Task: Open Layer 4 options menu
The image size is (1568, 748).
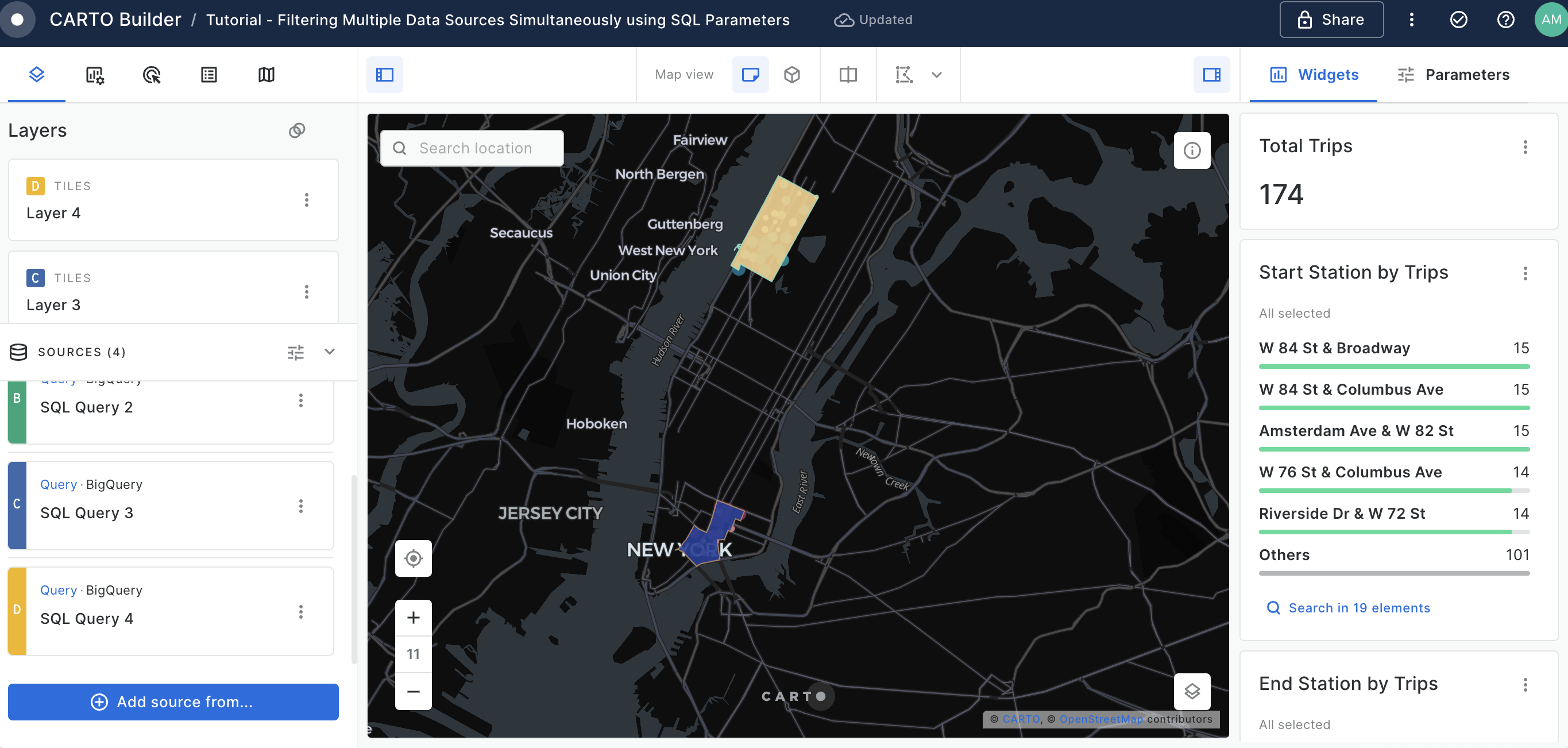Action: (306, 199)
